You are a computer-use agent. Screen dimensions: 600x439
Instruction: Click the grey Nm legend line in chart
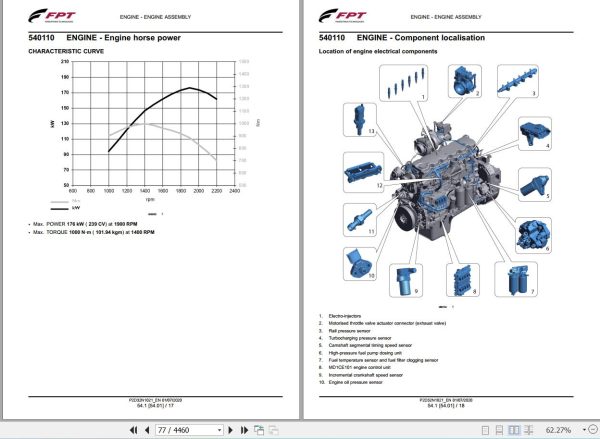tap(59, 202)
